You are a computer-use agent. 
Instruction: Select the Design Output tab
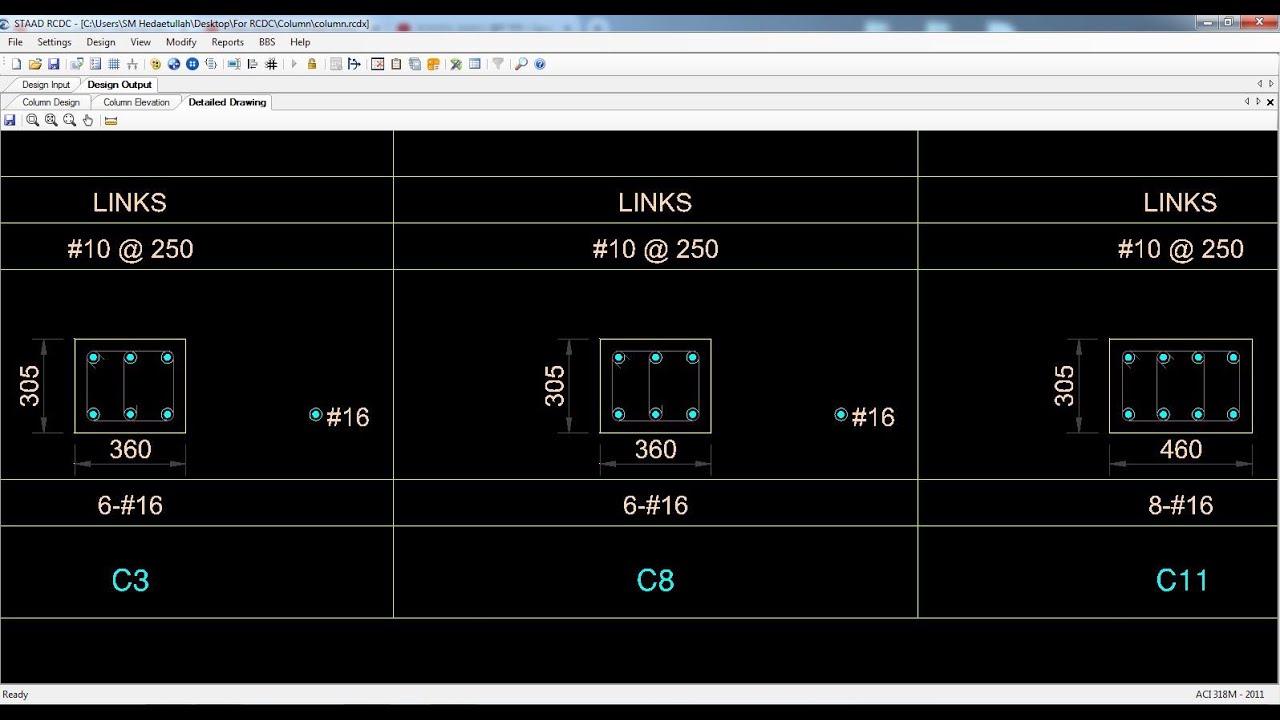click(120, 85)
